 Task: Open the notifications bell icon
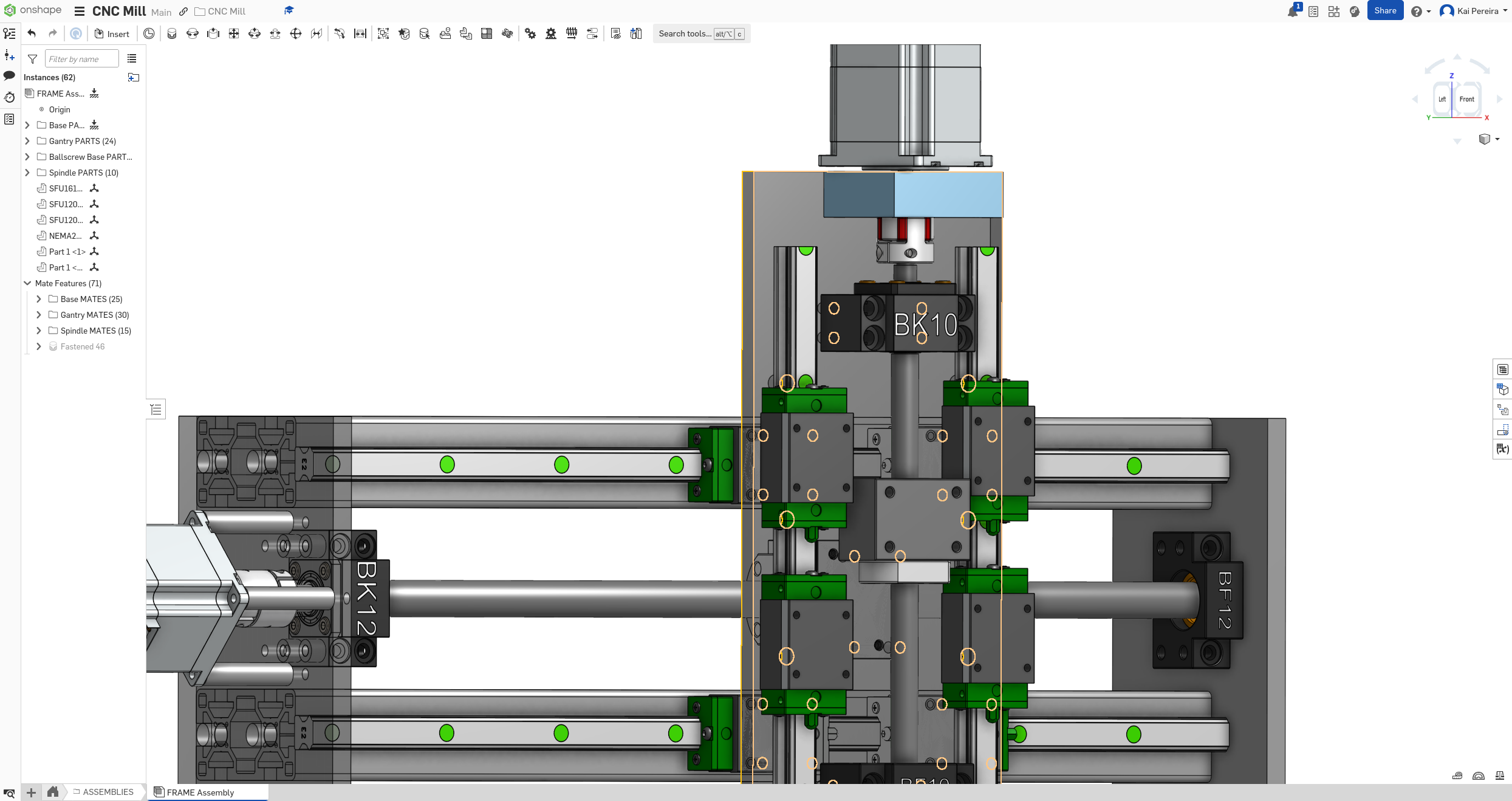point(1292,12)
